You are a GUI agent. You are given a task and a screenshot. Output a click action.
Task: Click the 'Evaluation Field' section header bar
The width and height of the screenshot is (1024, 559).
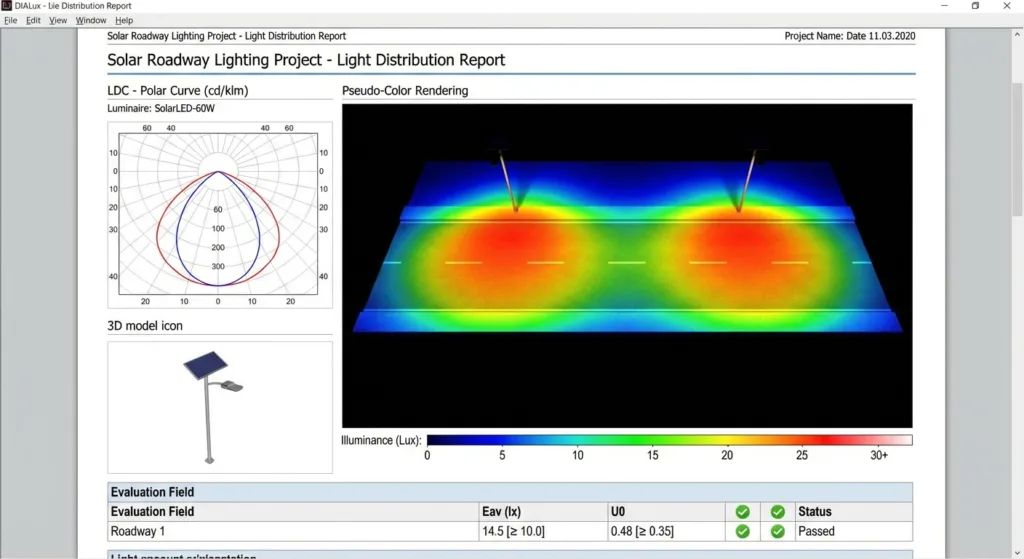coord(509,492)
